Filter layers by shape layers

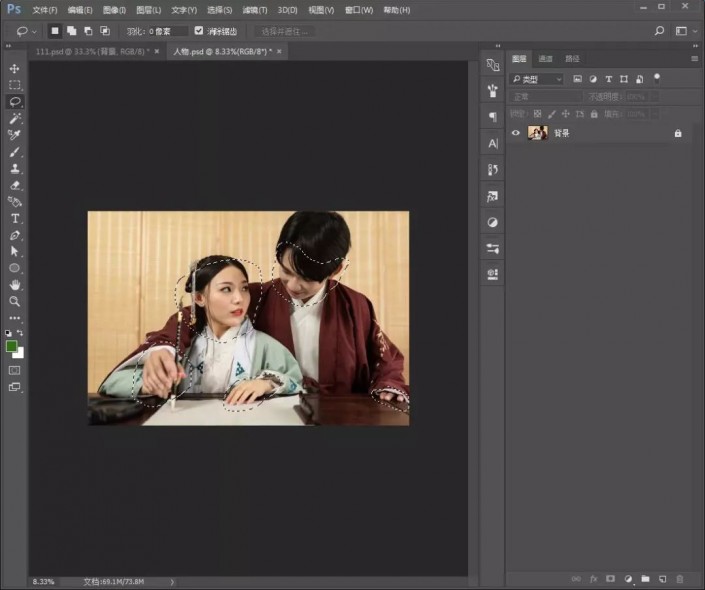(x=624, y=79)
